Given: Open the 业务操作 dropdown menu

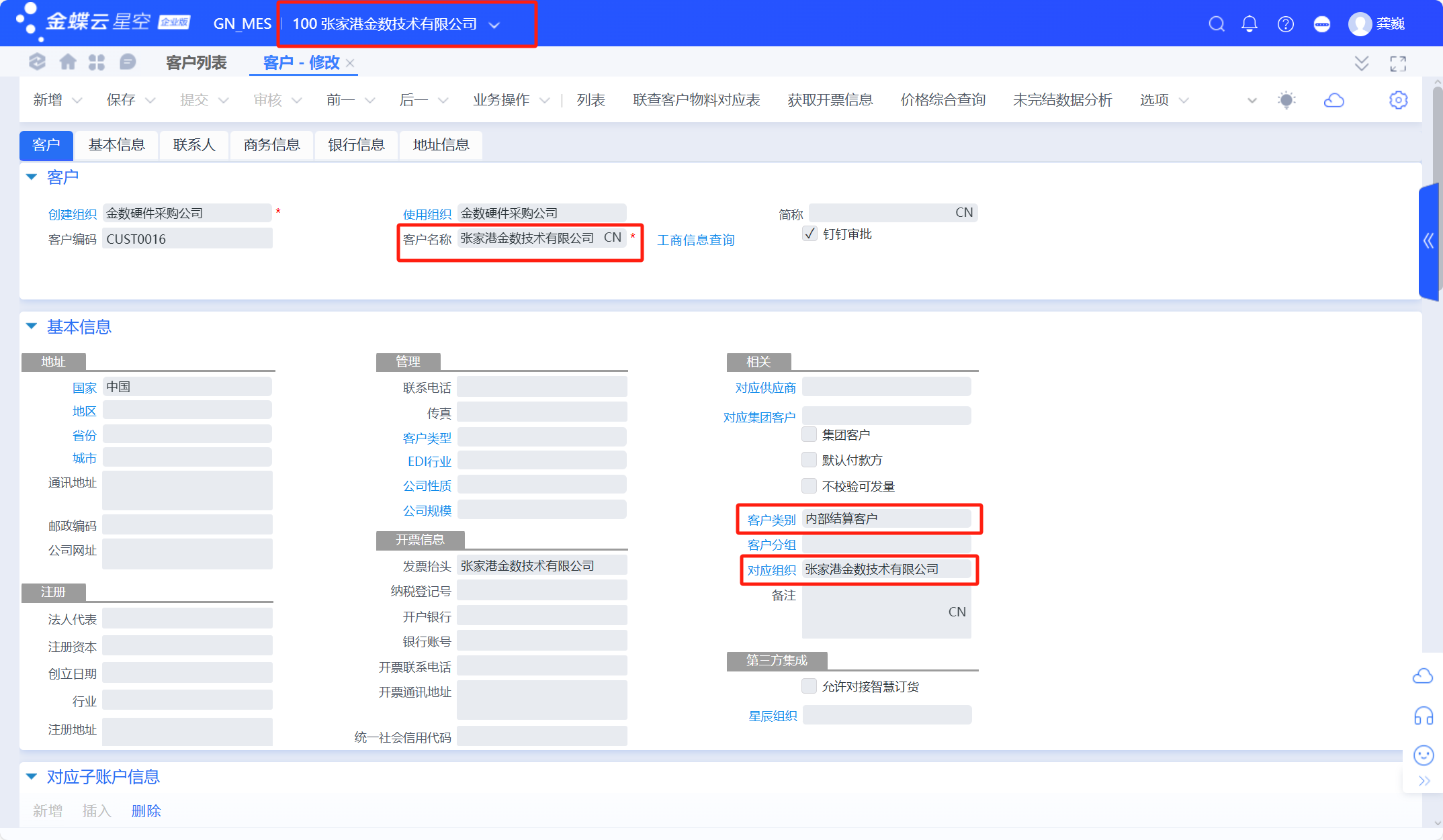Looking at the screenshot, I should coord(511,100).
